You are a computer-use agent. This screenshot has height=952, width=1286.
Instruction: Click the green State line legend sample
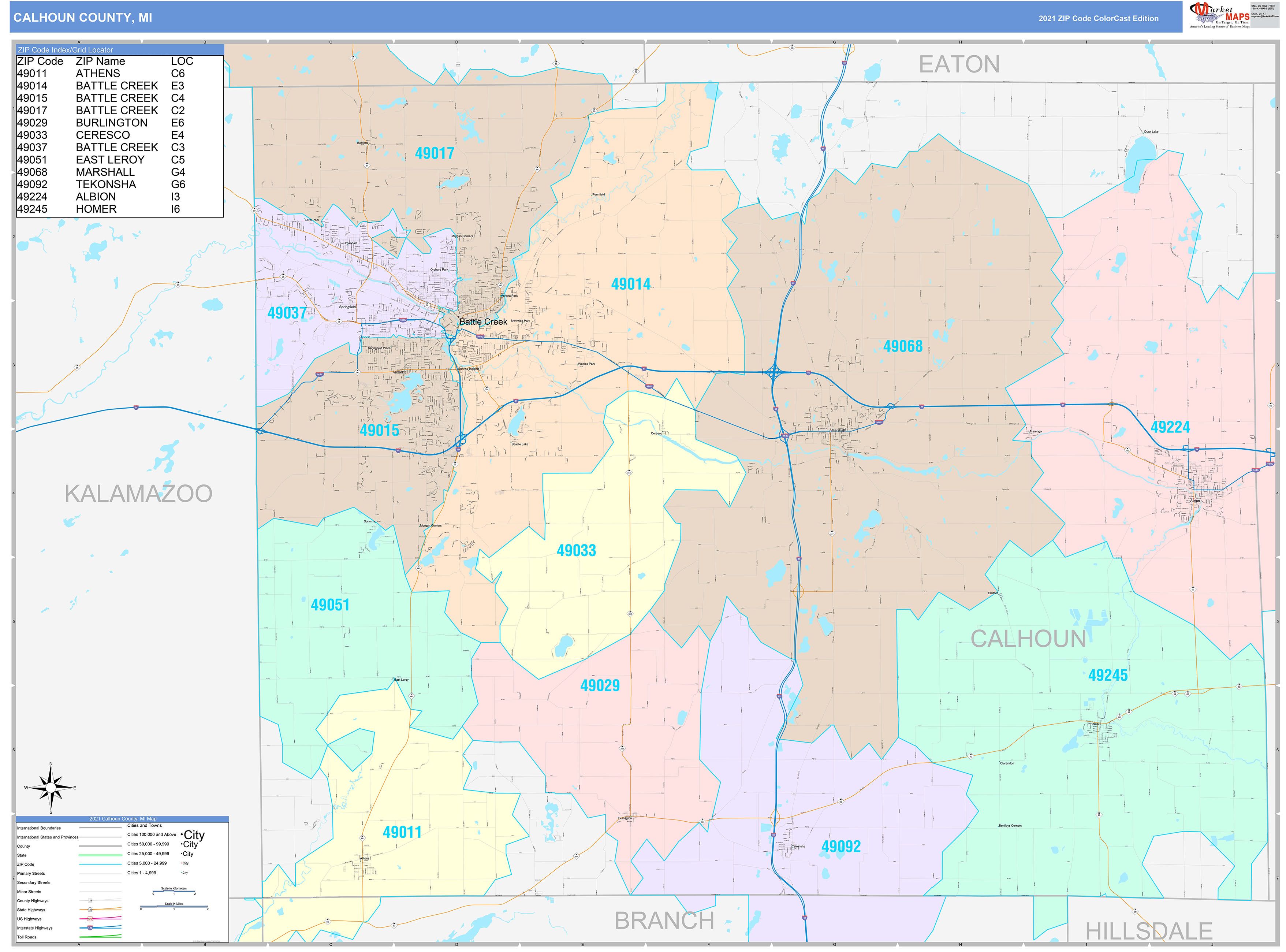click(x=100, y=855)
